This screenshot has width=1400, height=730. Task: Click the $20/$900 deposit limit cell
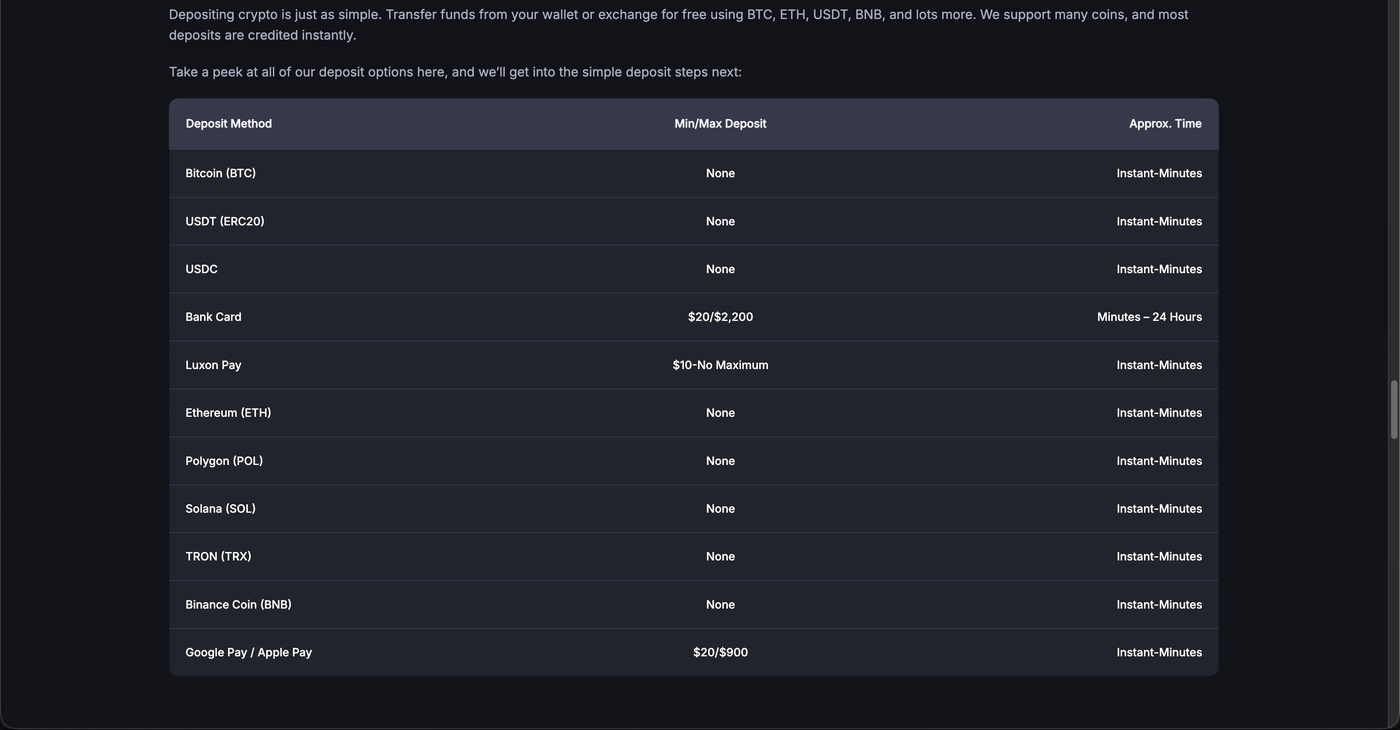[x=720, y=653]
